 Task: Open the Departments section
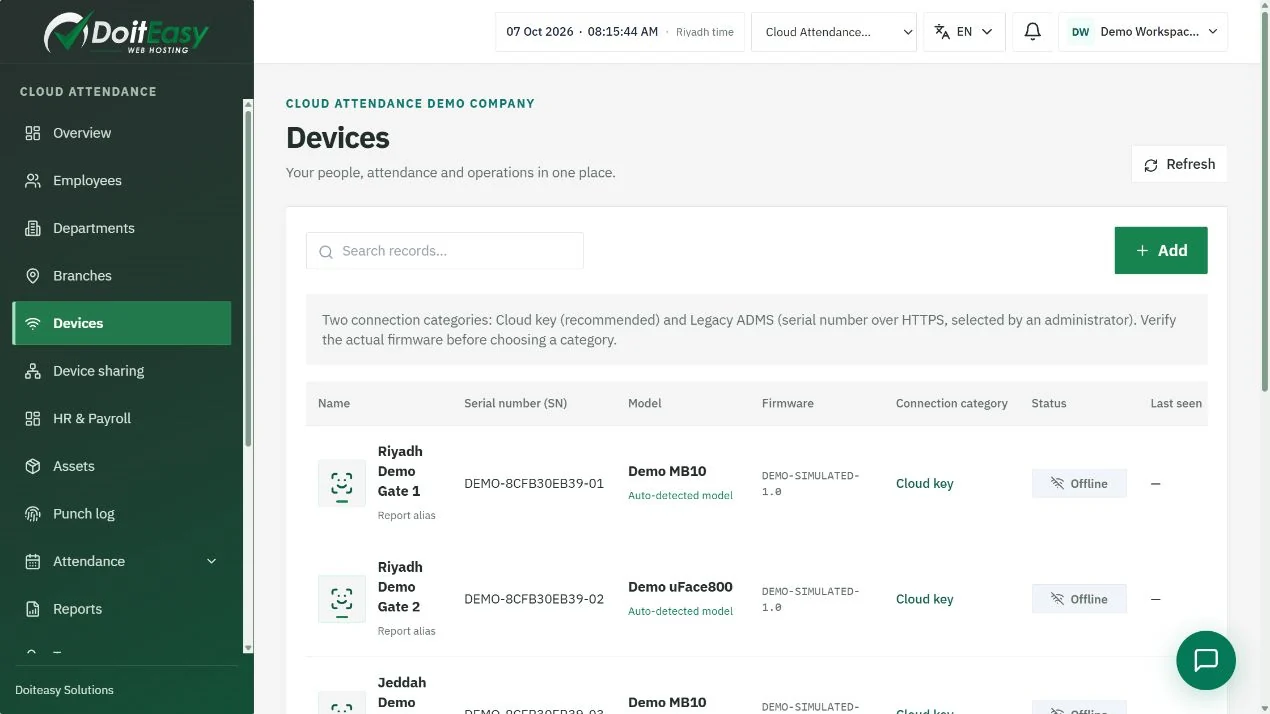(122, 228)
